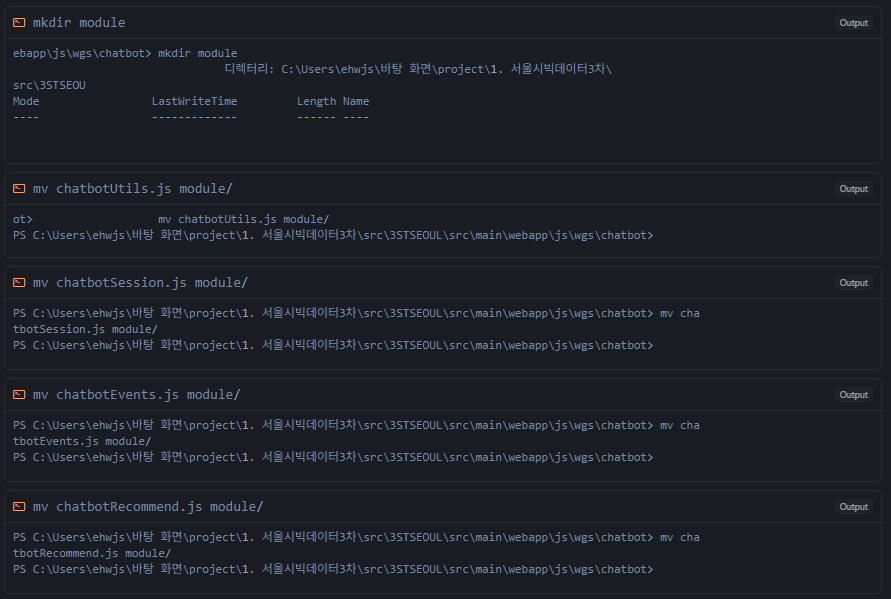Image resolution: width=891 pixels, height=599 pixels.
Task: Click the terminal icon beside mv chatbotEvents.js
Action: (x=19, y=394)
